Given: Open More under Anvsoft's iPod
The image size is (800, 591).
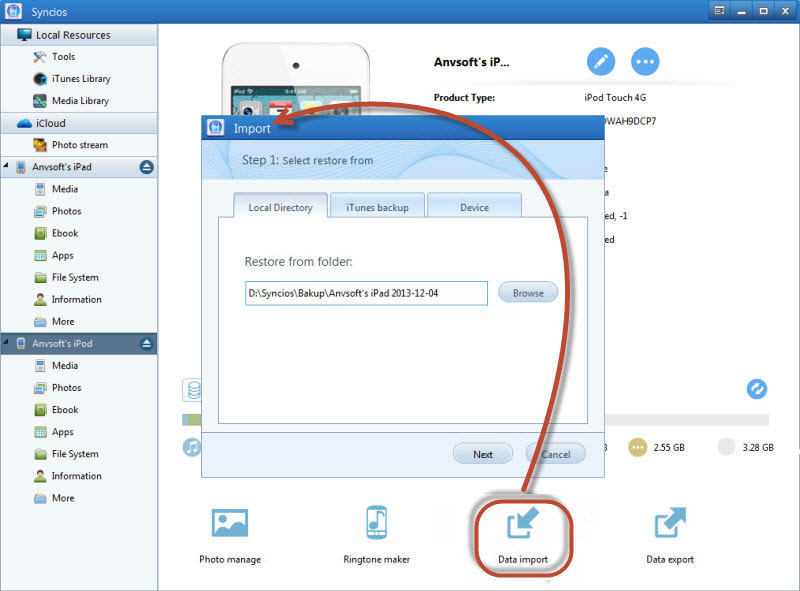Looking at the screenshot, I should pos(54,498).
